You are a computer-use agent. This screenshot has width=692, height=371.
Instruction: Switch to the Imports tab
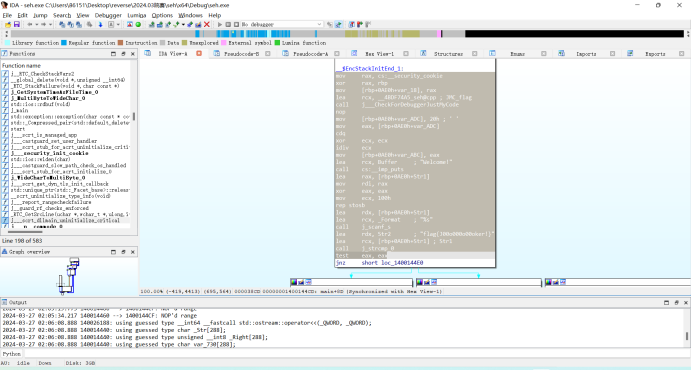tap(586, 54)
